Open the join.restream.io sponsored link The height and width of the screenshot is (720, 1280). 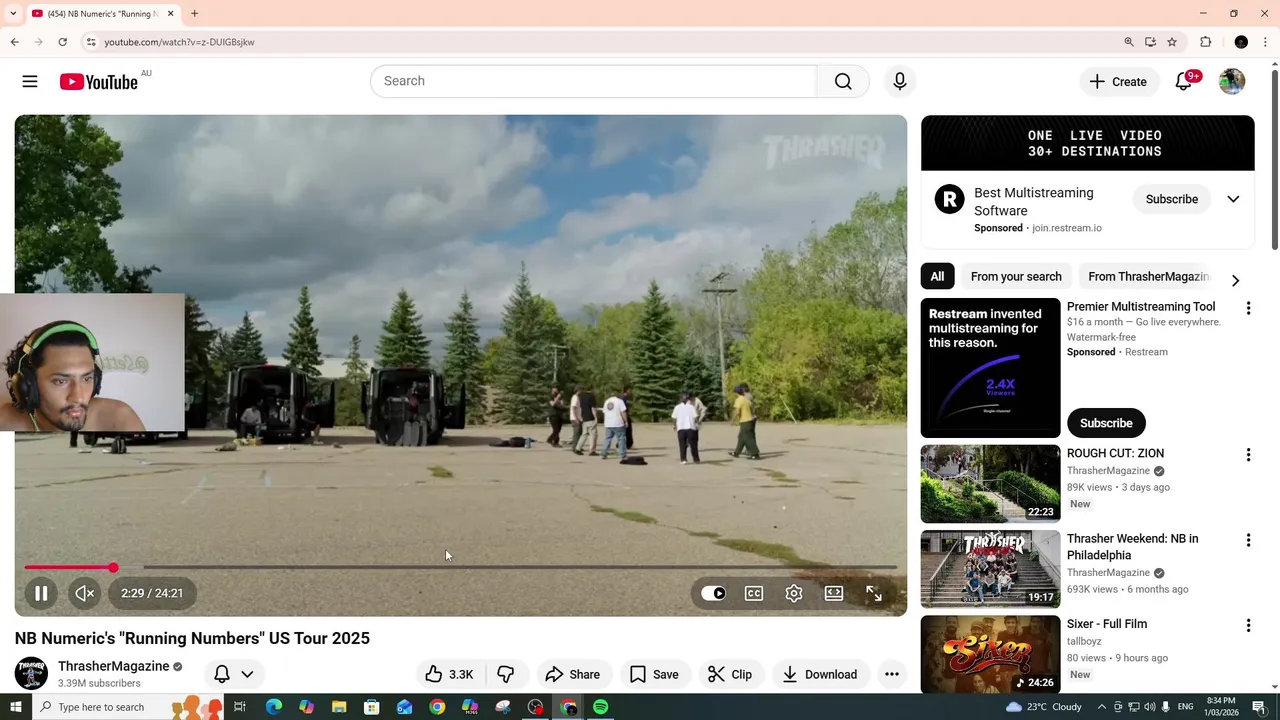pyautogui.click(x=1066, y=228)
